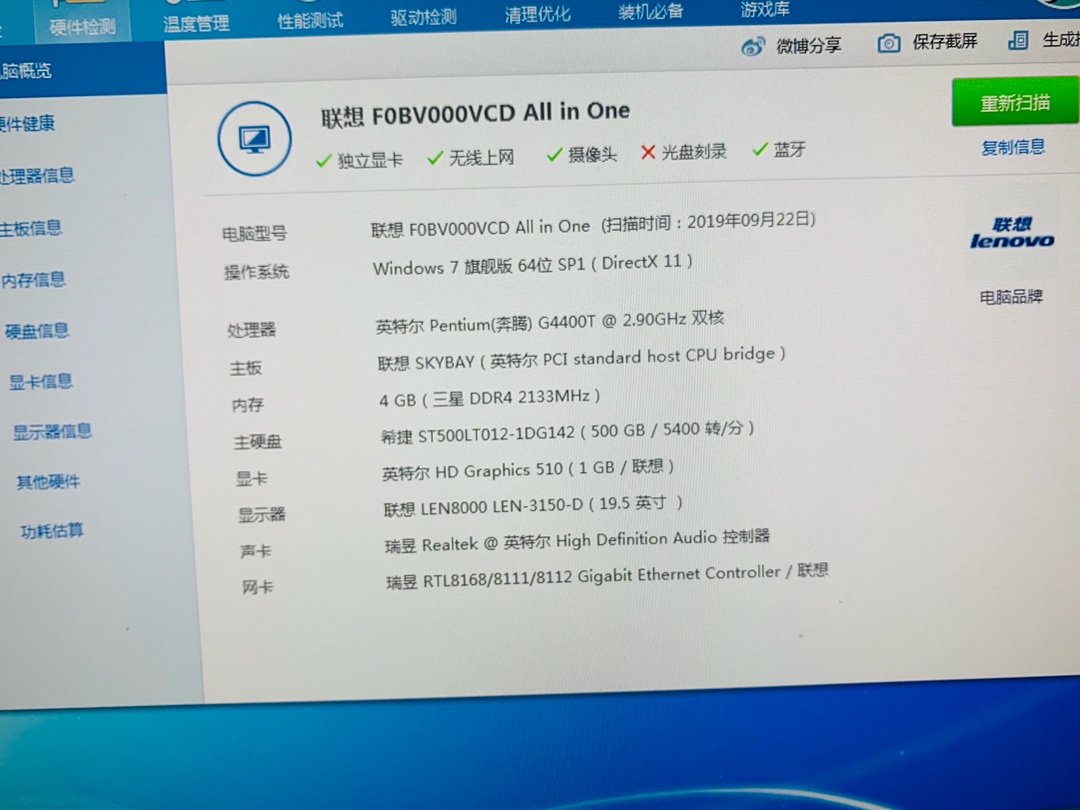Screen dimensions: 1080x810
Task: Select 电脑概览 in the sidebar
Action: click(25, 70)
